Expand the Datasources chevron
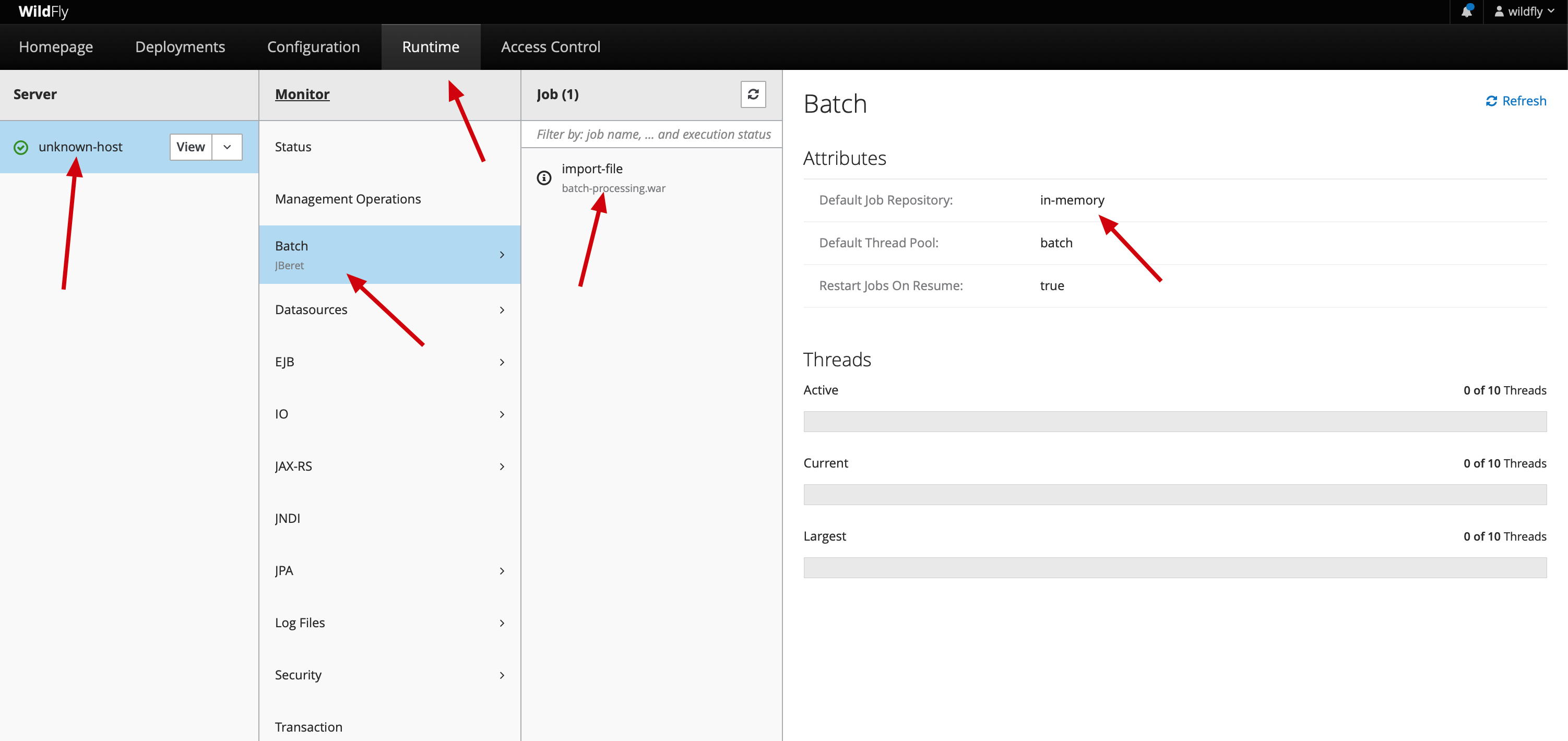 click(x=502, y=309)
